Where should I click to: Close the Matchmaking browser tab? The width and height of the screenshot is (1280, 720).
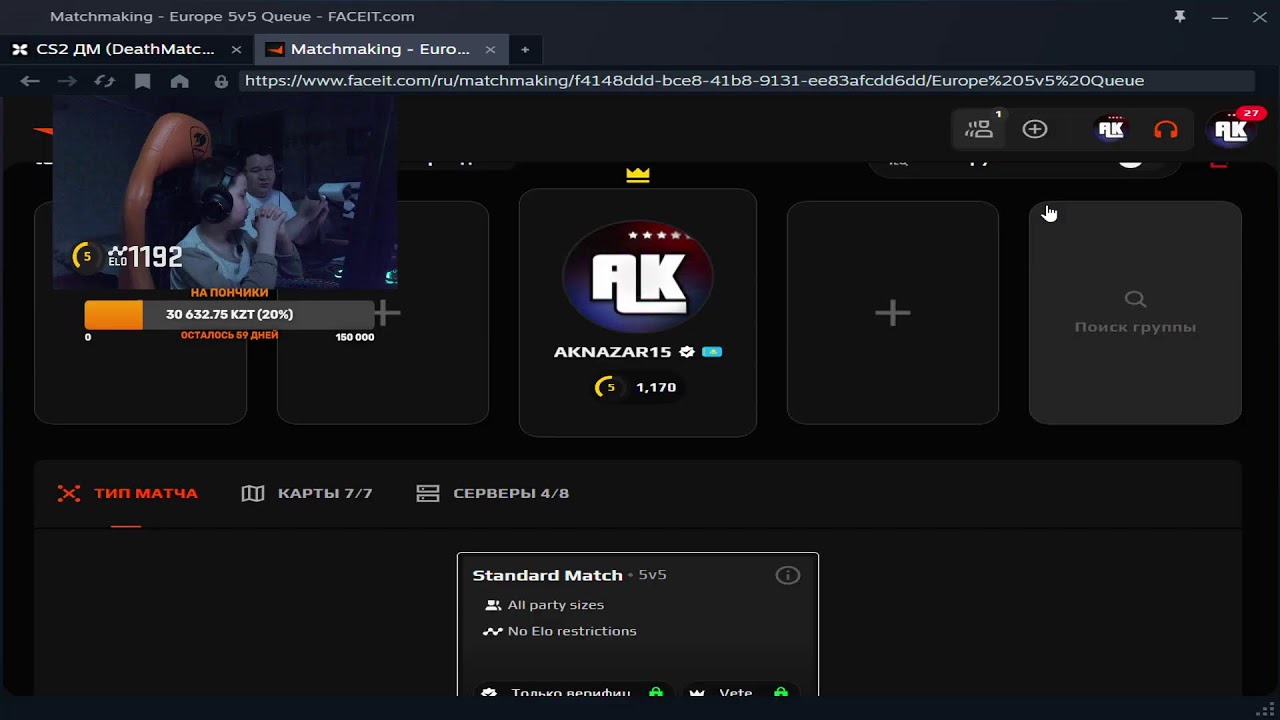pos(490,49)
